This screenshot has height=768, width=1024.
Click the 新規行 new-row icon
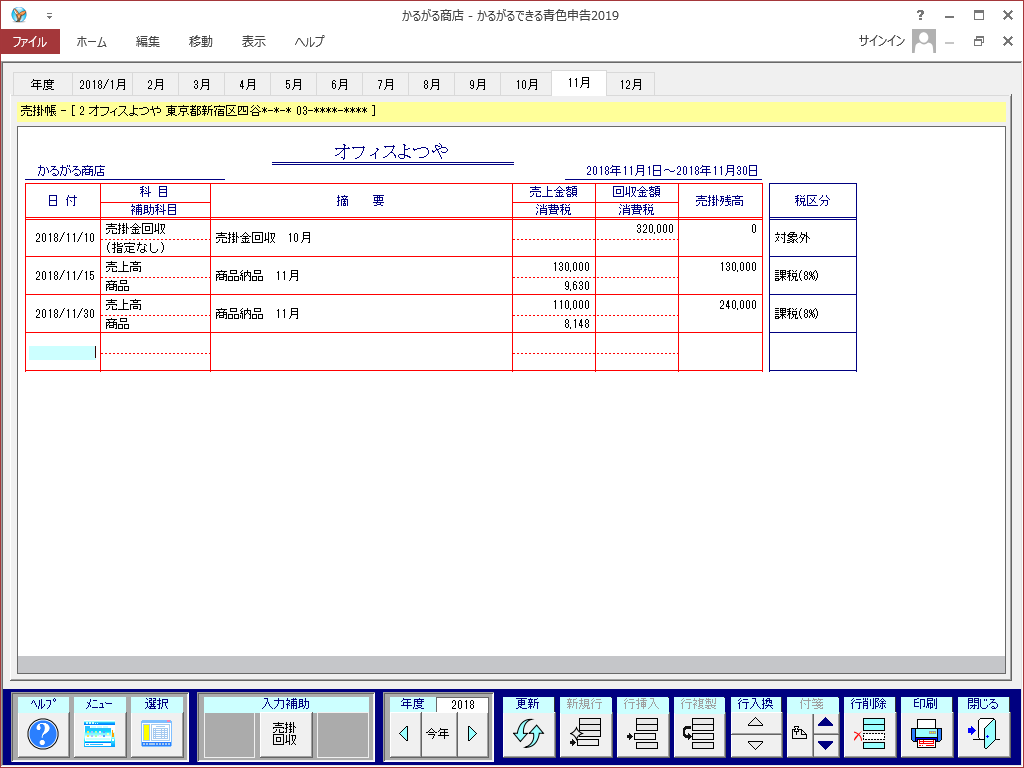tap(585, 733)
